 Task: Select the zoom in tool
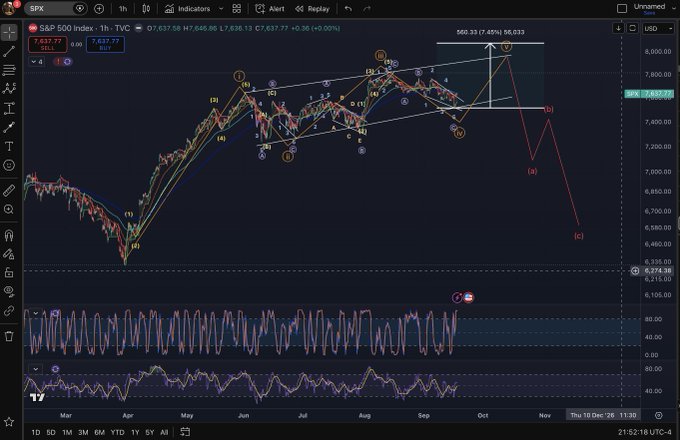(x=9, y=209)
